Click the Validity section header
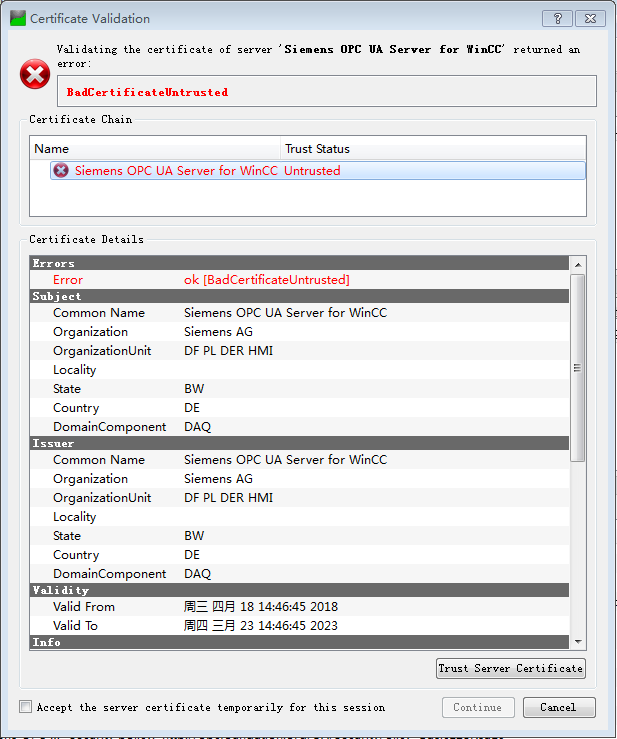The width and height of the screenshot is (617, 739). [x=298, y=590]
